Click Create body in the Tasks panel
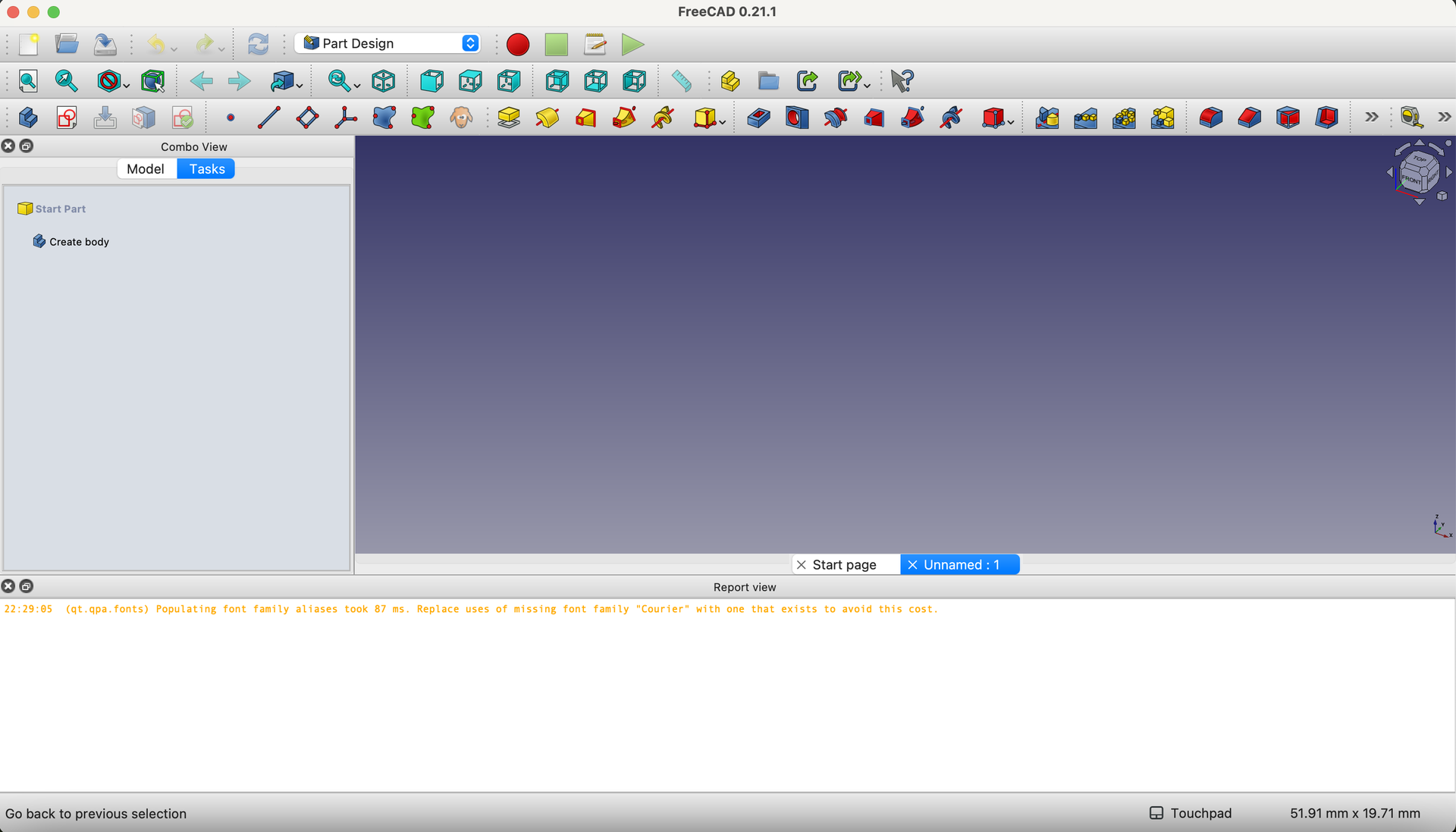1456x832 pixels. [x=77, y=241]
